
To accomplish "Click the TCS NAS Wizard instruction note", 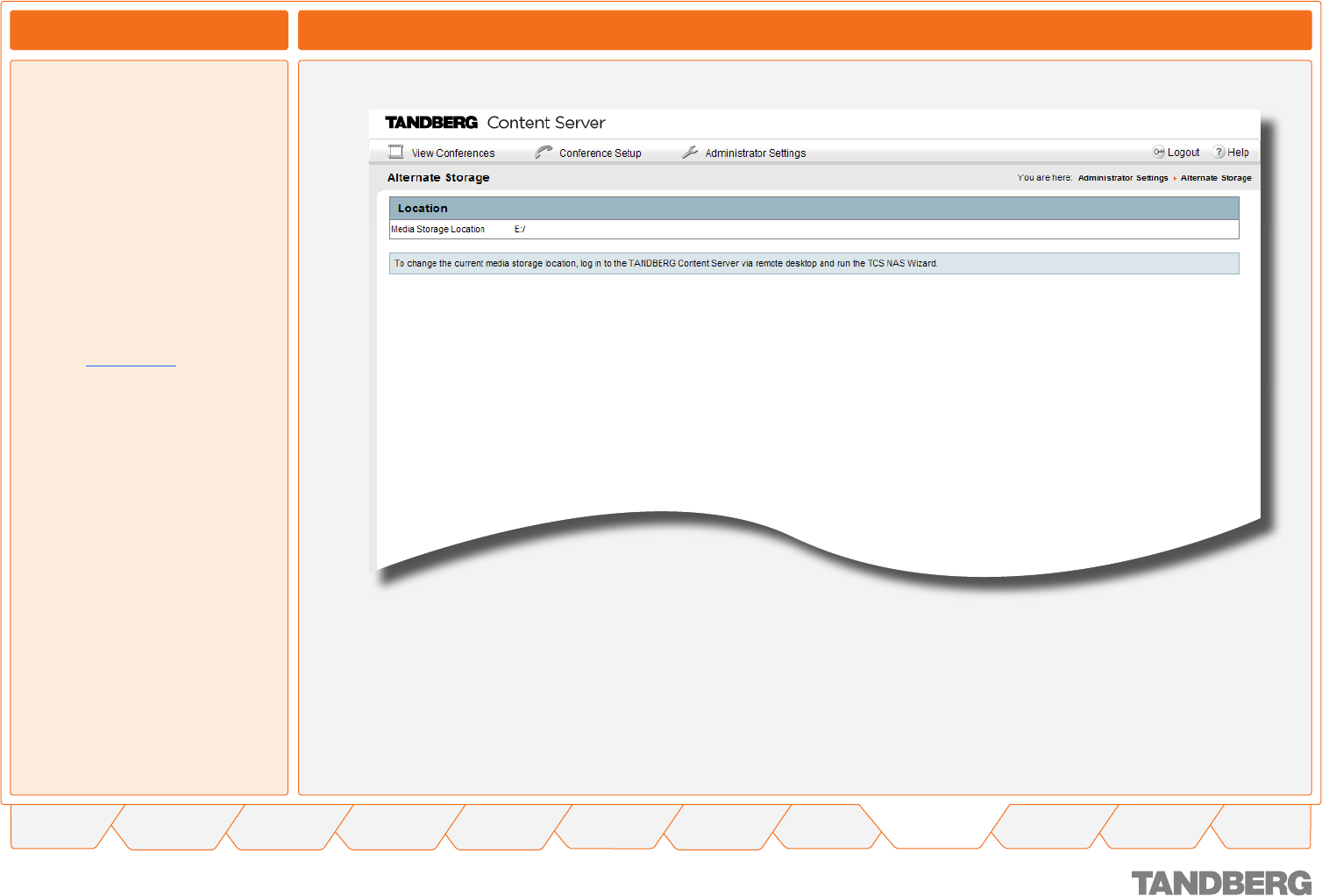I will tap(814, 264).
